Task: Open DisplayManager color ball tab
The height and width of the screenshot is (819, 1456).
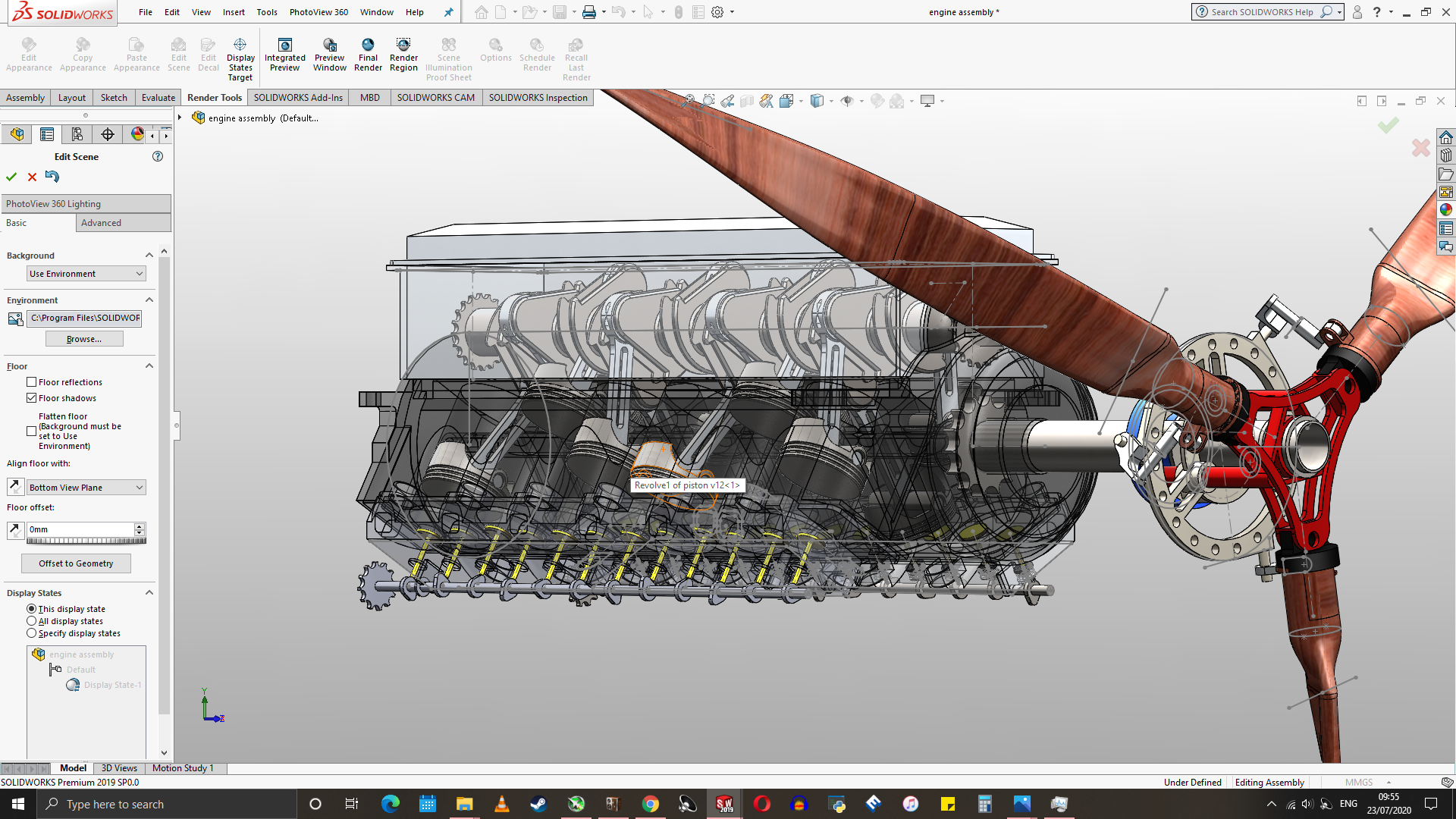Action: point(137,134)
